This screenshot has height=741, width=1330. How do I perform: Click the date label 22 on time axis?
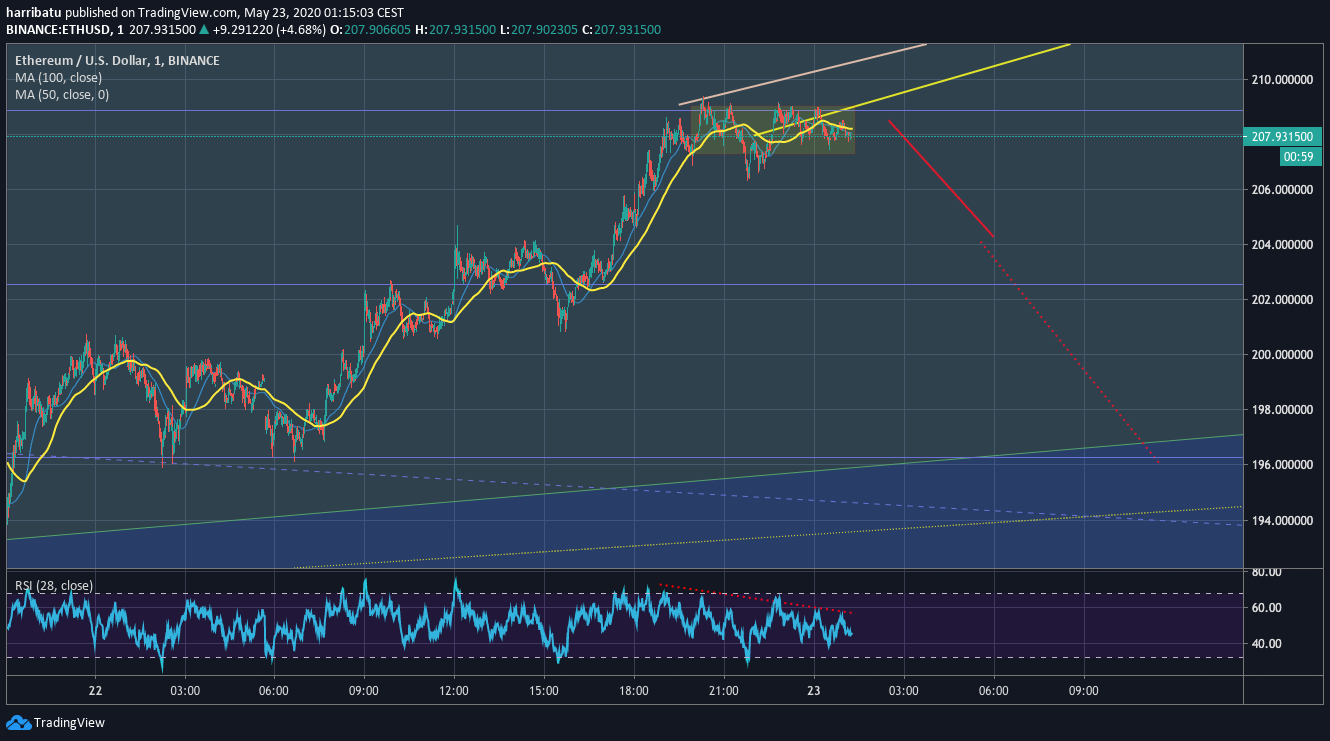(95, 691)
